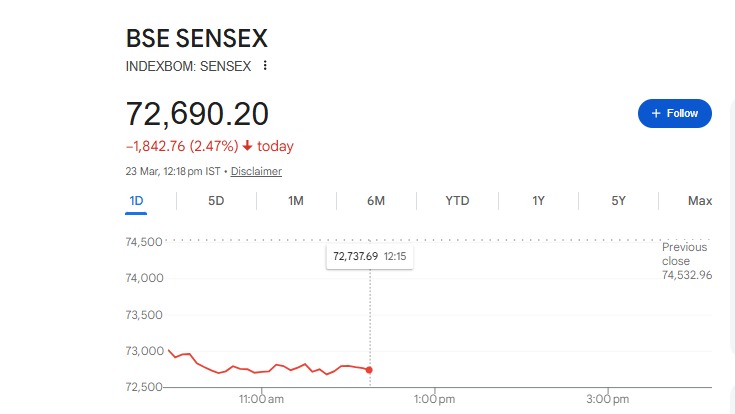
Task: Open the three-dot more options menu
Action: [265, 66]
